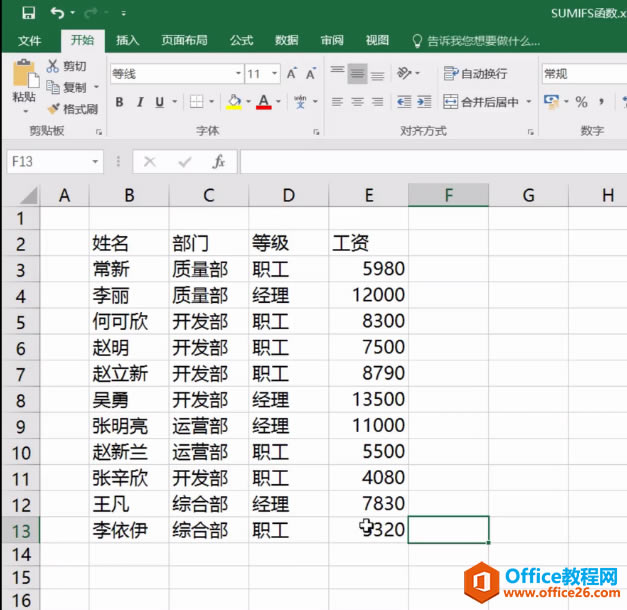627x610 pixels.
Task: Apply the red font color A
Action: pos(264,102)
